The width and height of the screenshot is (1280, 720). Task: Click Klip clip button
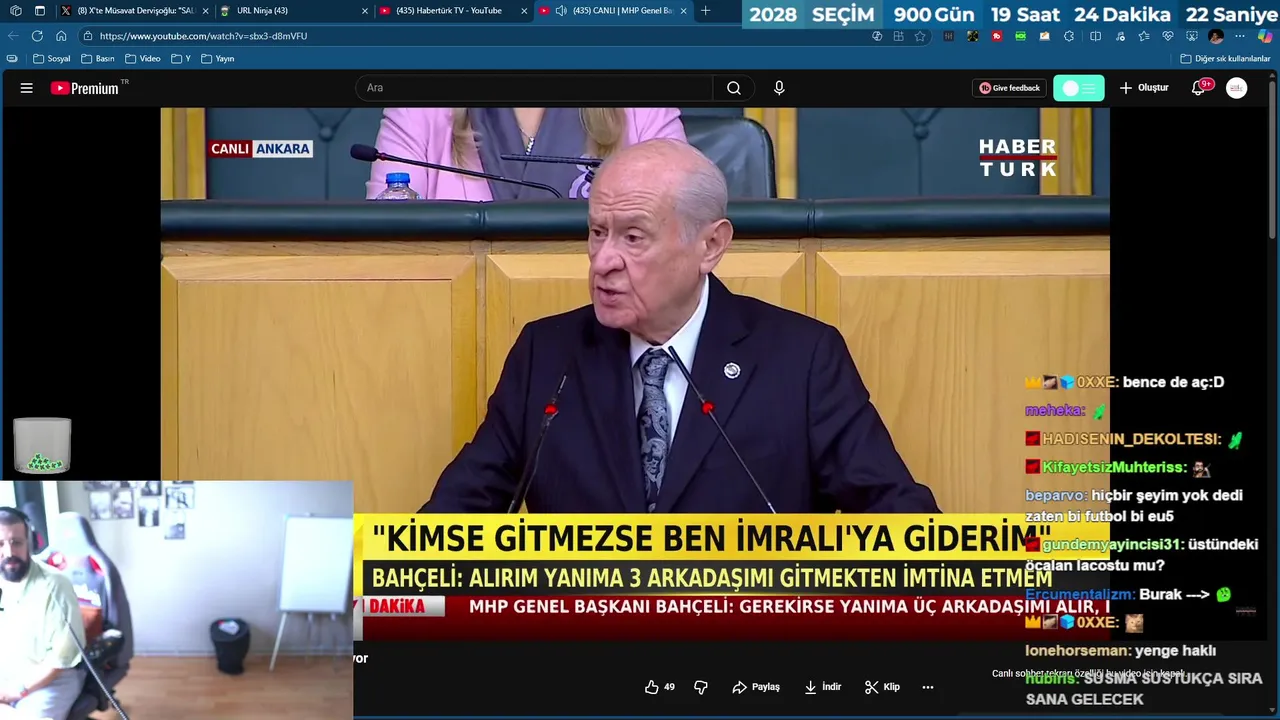point(882,687)
